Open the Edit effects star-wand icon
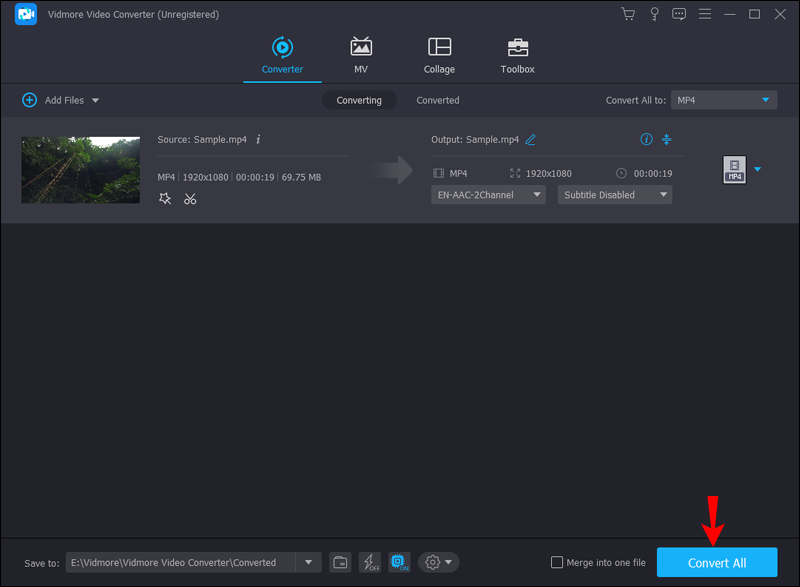This screenshot has height=587, width=800. pos(165,198)
